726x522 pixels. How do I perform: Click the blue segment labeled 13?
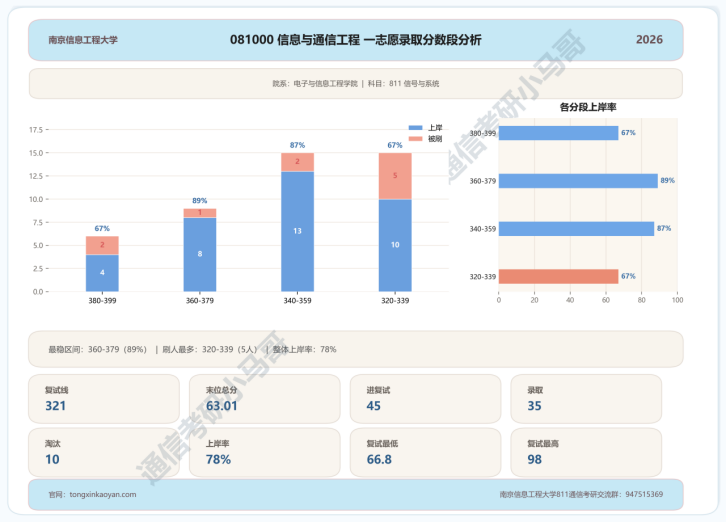point(297,231)
